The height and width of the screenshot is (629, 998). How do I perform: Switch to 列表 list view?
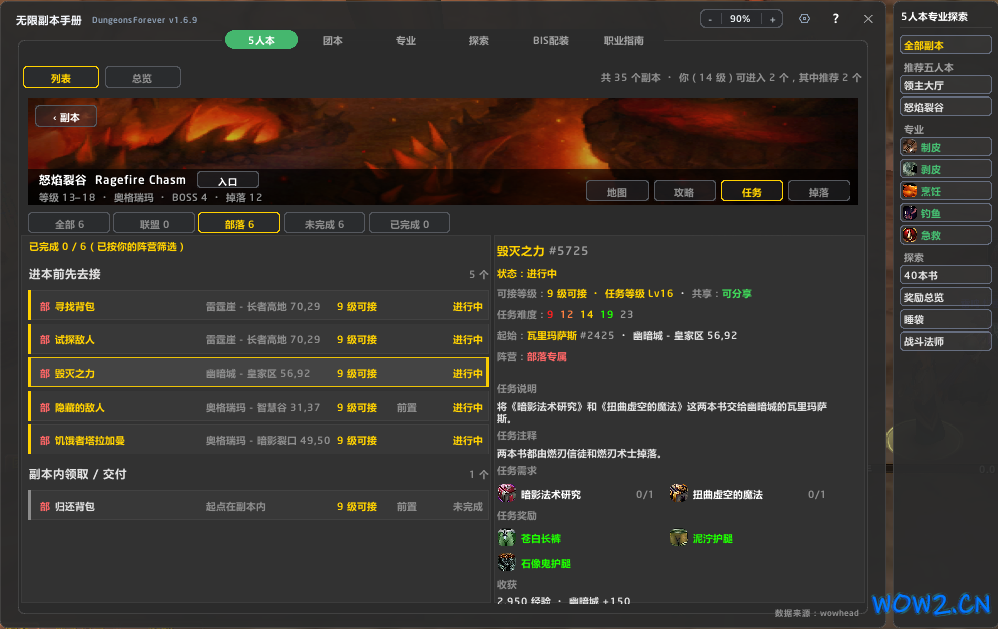[x=61, y=78]
